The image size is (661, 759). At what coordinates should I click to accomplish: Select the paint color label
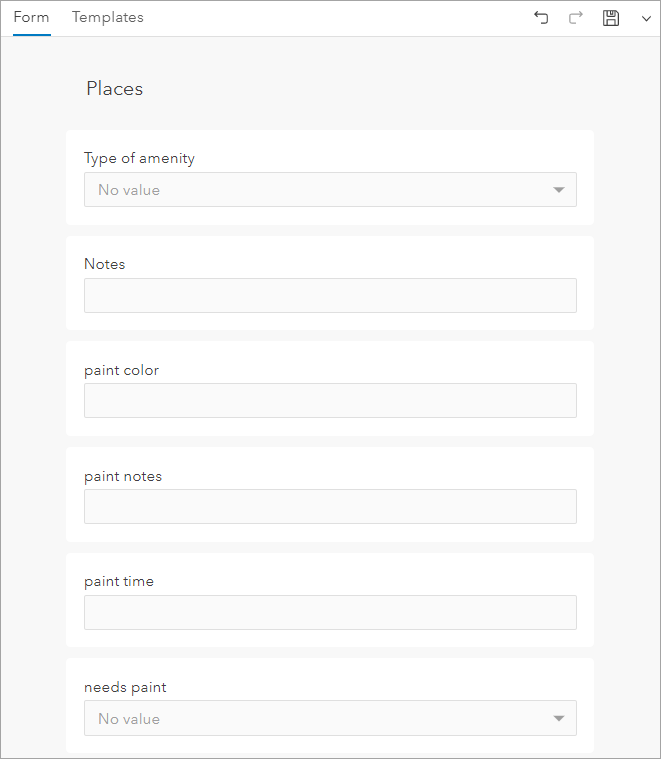(x=121, y=370)
